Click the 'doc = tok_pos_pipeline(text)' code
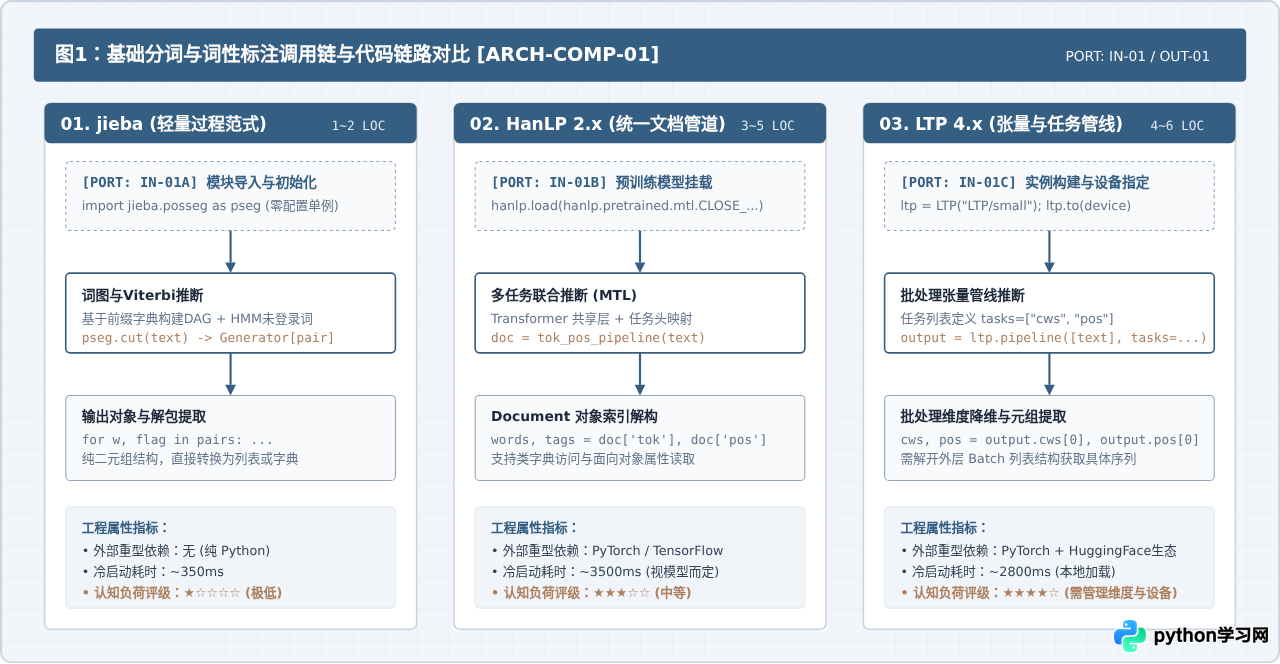The width and height of the screenshot is (1280, 664). coord(598,338)
